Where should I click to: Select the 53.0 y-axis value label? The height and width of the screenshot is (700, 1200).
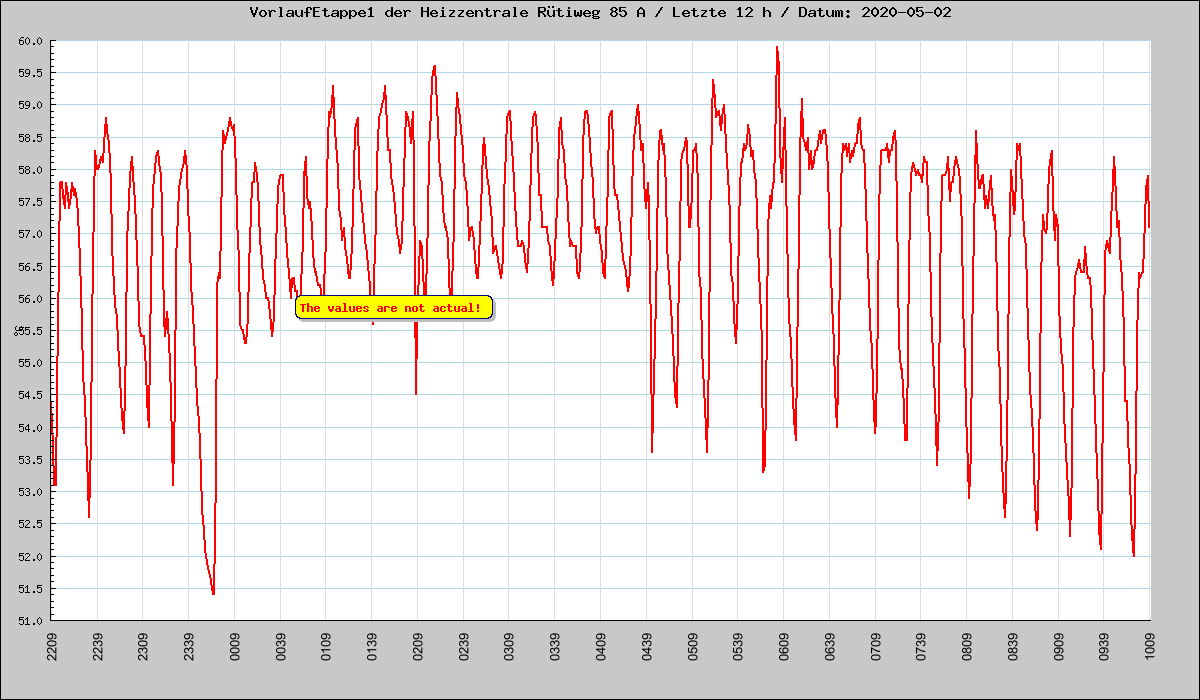click(x=29, y=492)
